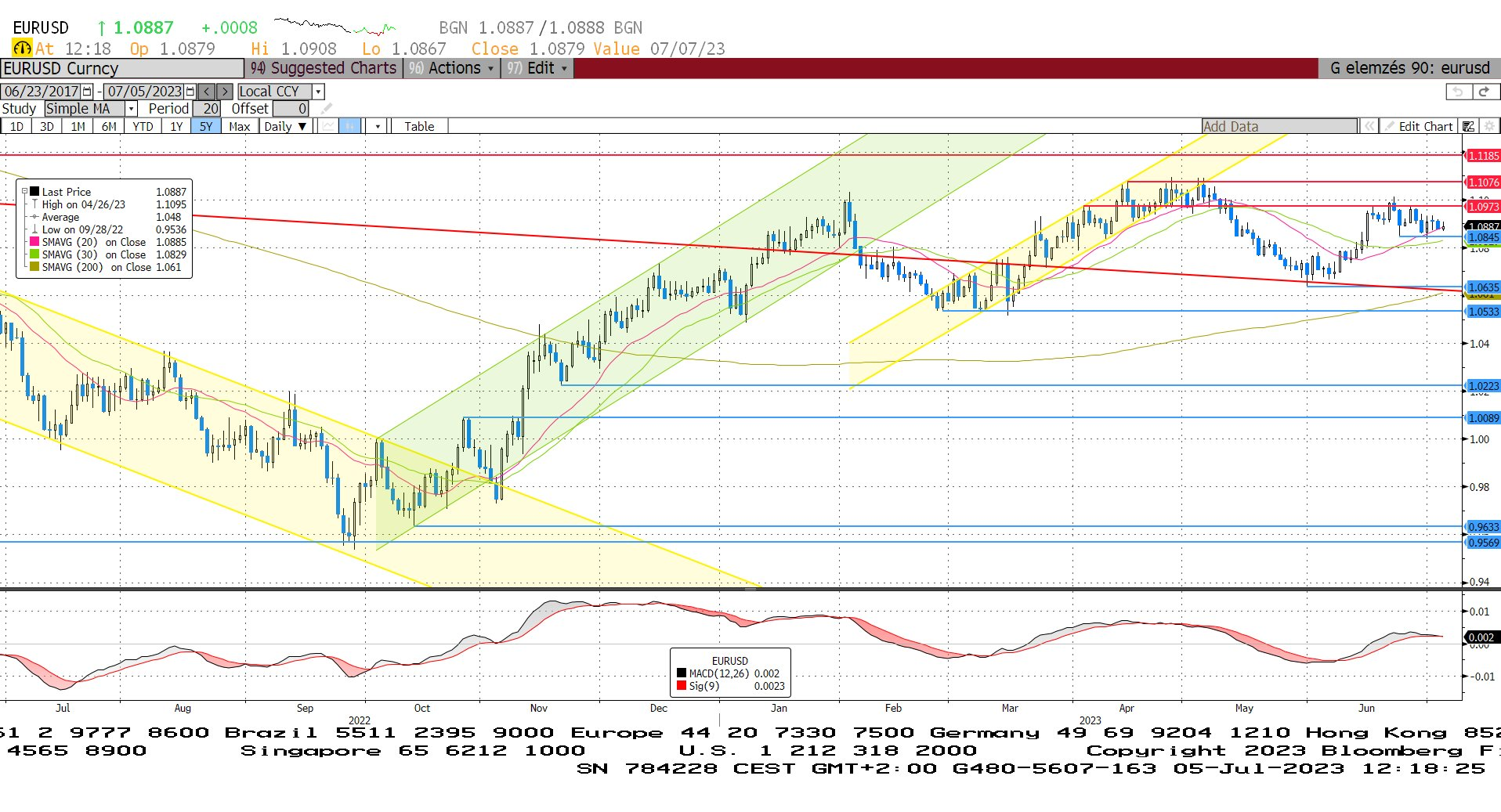Select the 3D time range
1501x812 pixels.
coord(47,126)
